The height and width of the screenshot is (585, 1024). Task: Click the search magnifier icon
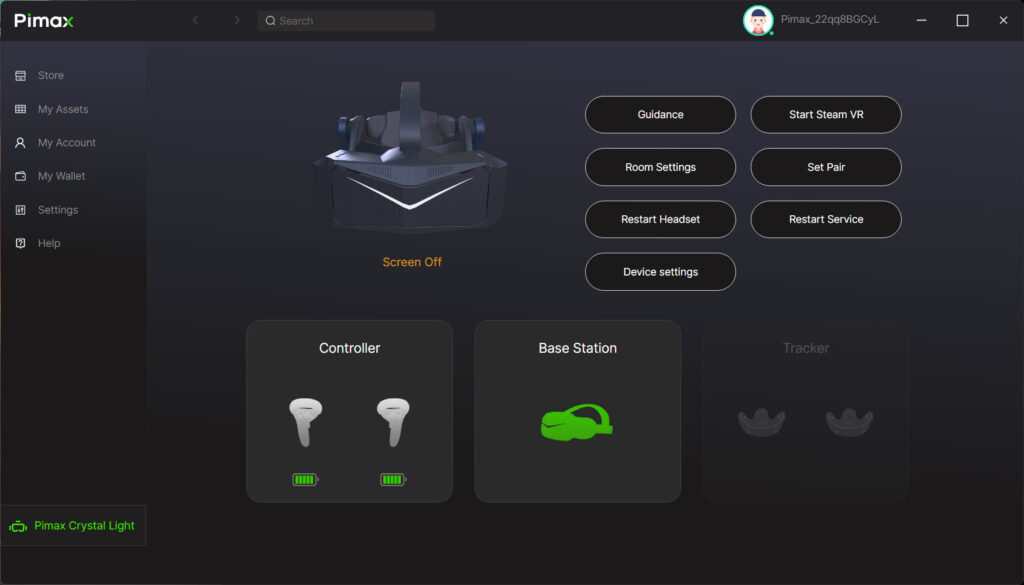tap(270, 21)
